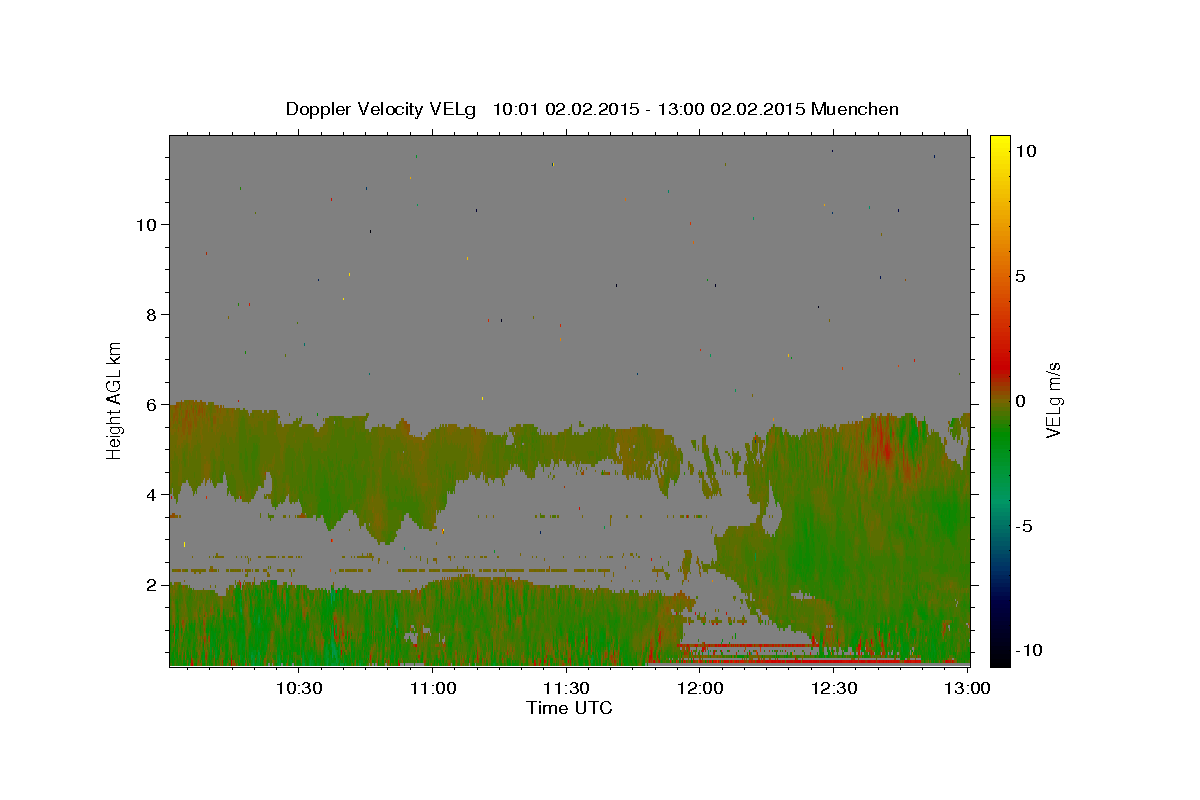Click the colorbar label '0'

pos(1021,401)
